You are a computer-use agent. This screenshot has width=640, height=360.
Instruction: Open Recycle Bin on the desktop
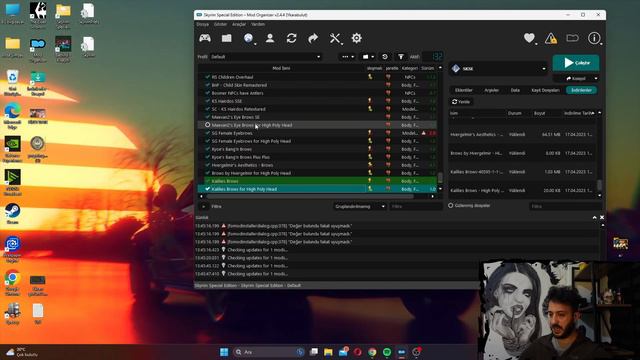pyautogui.click(x=13, y=82)
